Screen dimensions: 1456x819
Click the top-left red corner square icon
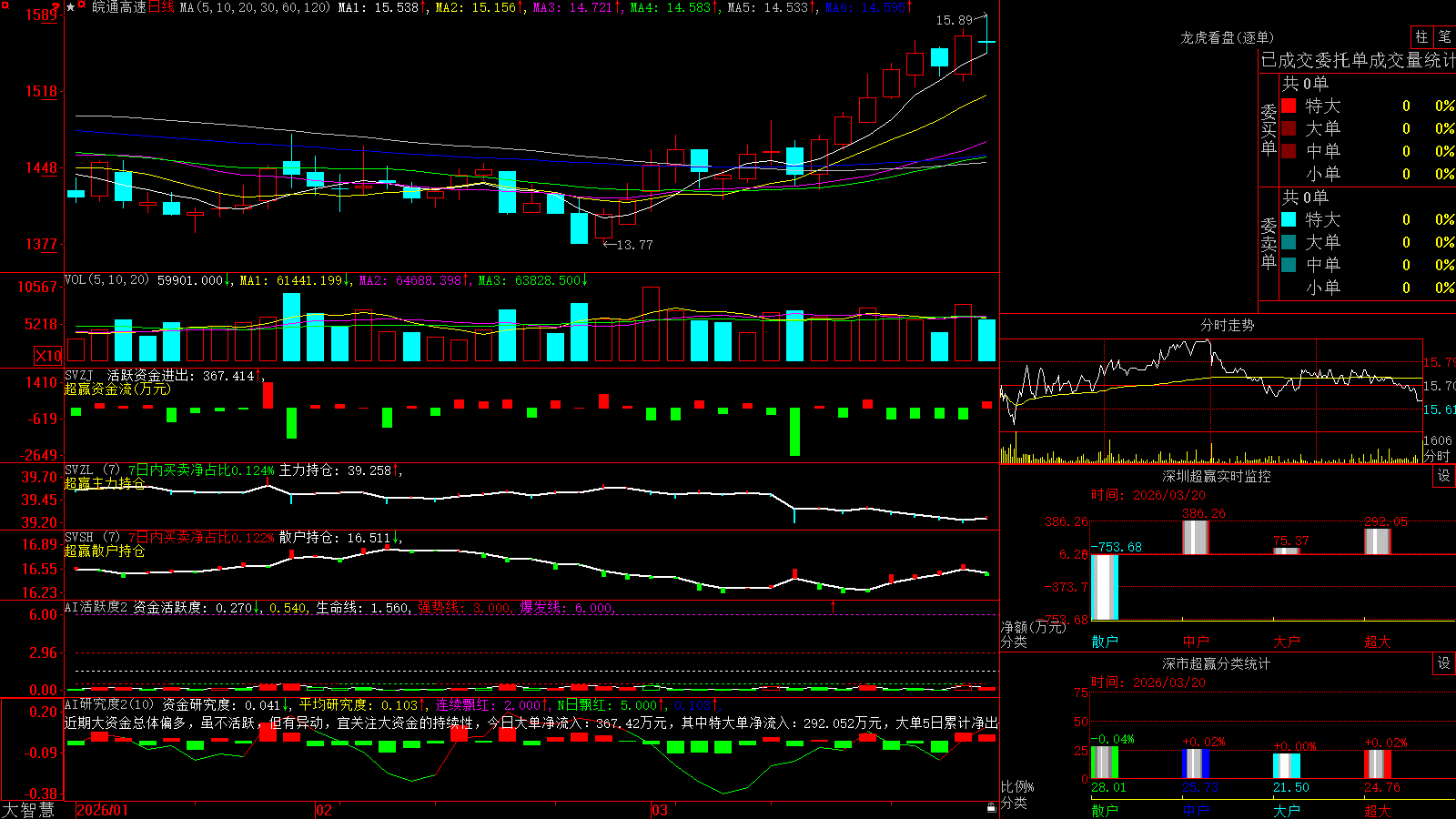click(x=5, y=5)
